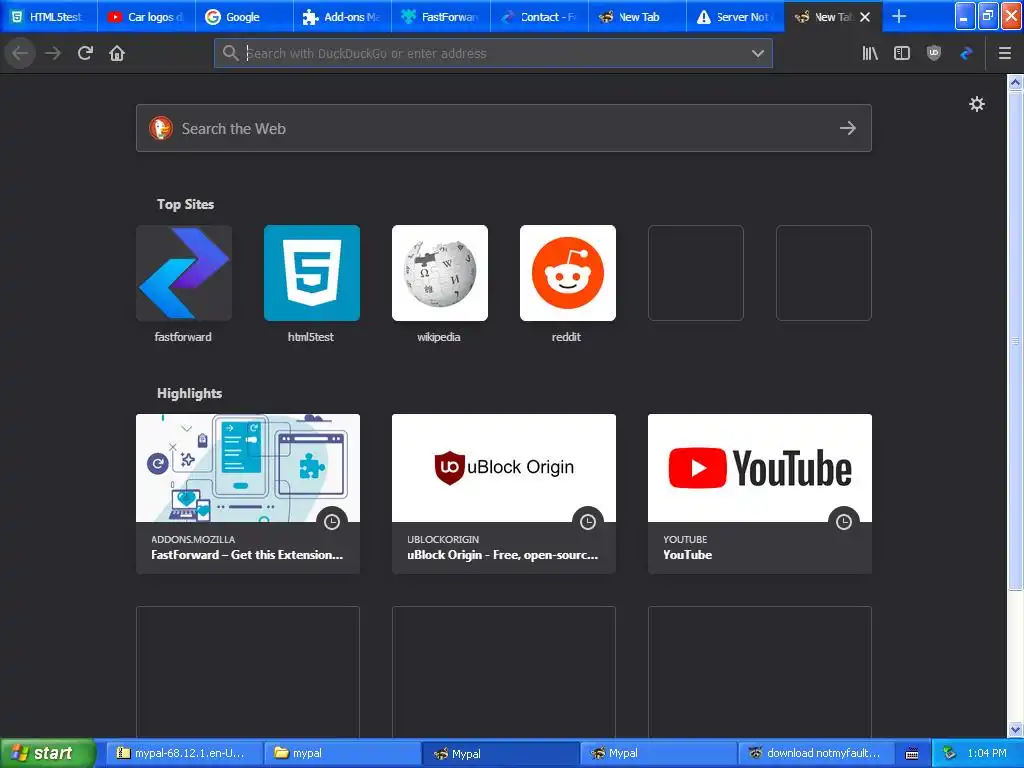Focus the Search the Web field
Screen dimensions: 1024x768
[x=504, y=128]
